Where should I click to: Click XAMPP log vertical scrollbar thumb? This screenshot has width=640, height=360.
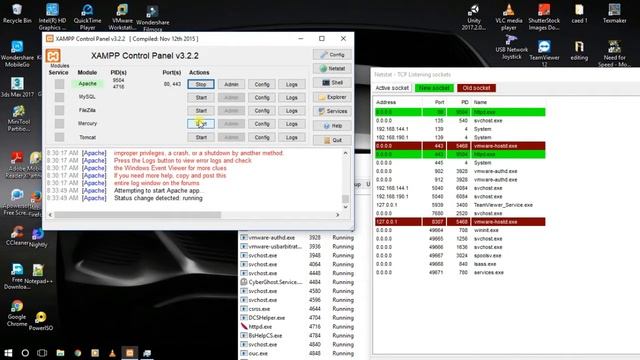345,199
